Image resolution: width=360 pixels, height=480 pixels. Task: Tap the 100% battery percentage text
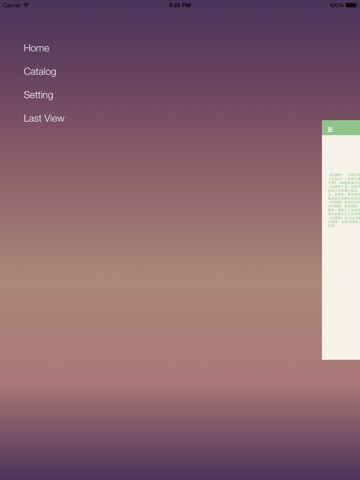337,5
